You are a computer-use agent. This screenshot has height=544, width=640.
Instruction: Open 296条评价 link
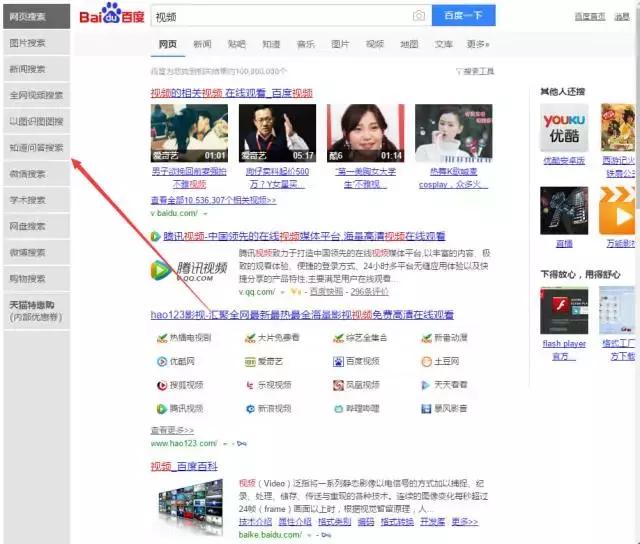(x=369, y=291)
